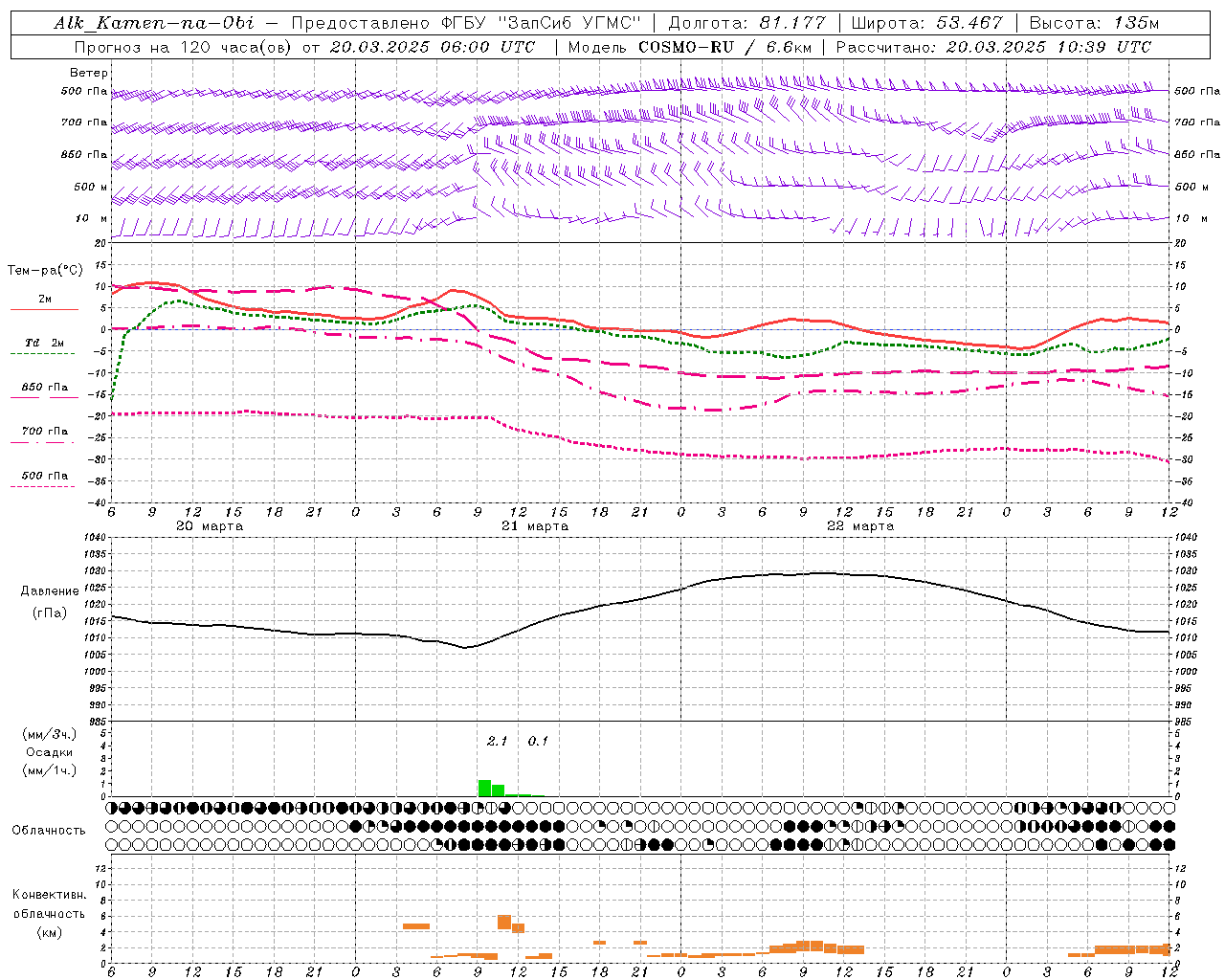This screenshot has height=980, width=1225.
Task: Click the latitude value Широта: 53.467
Action: (926, 23)
